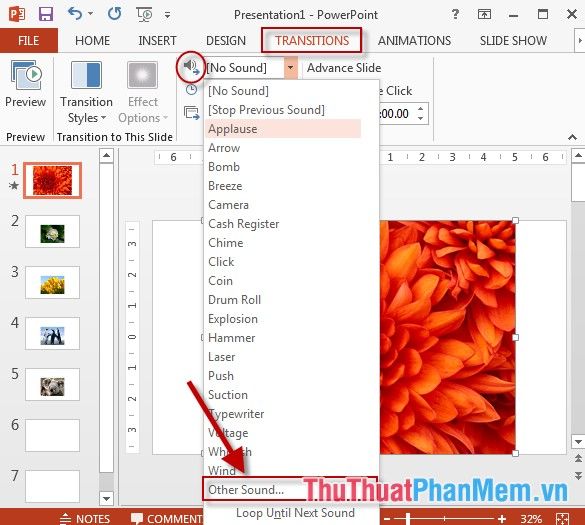Expand the Sound combo box arrow
The image size is (585, 525).
click(x=291, y=68)
